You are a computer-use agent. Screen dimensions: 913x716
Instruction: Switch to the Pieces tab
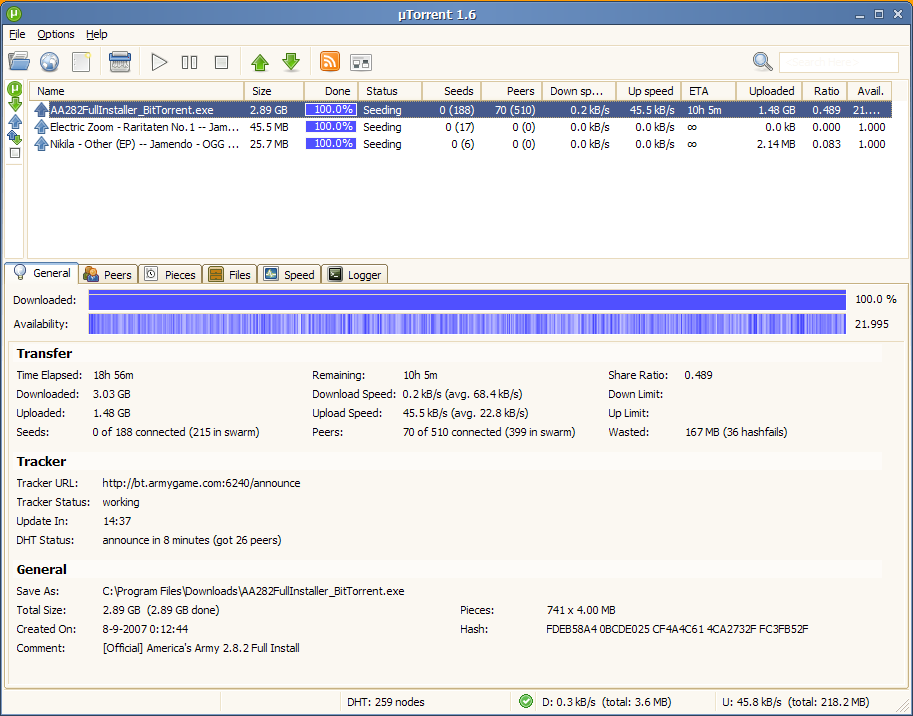pyautogui.click(x=170, y=275)
